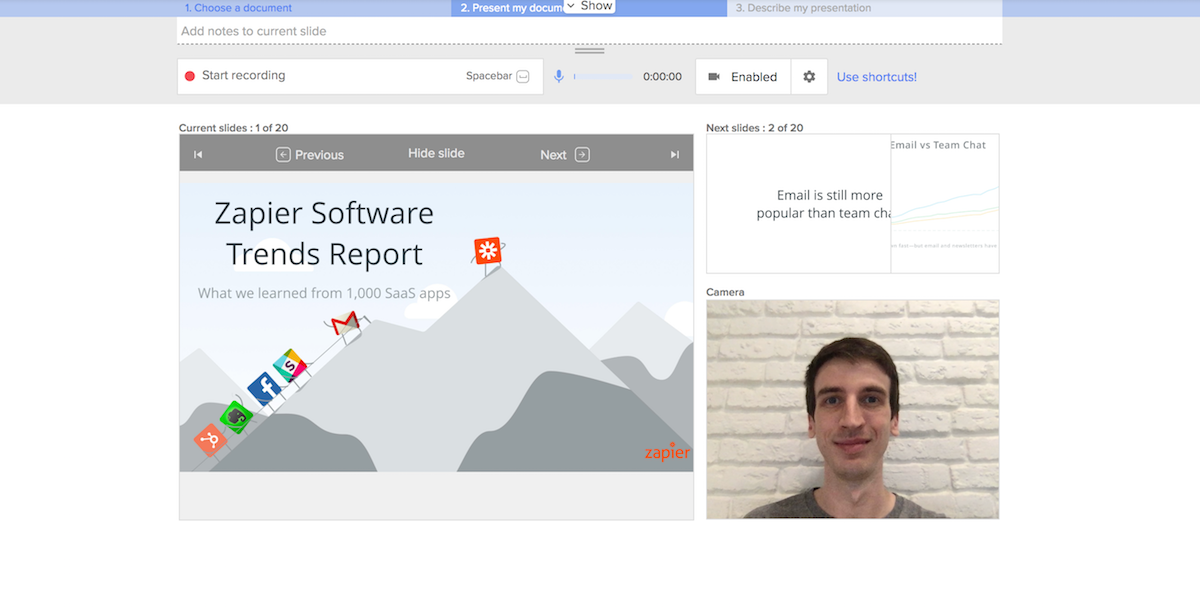The image size is (1200, 609).
Task: Advance to the Next slide
Action: coord(565,154)
